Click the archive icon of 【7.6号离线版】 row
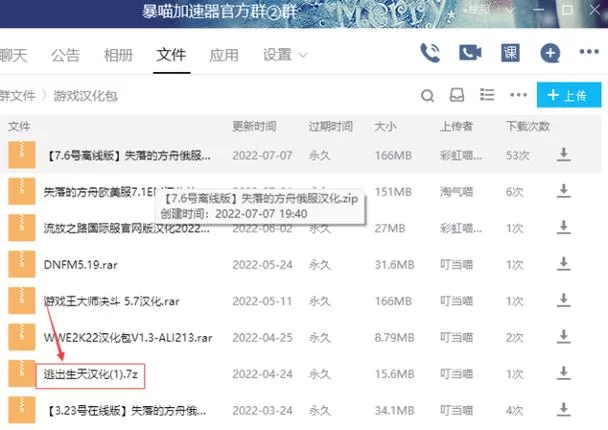608x430 pixels. tap(22, 155)
